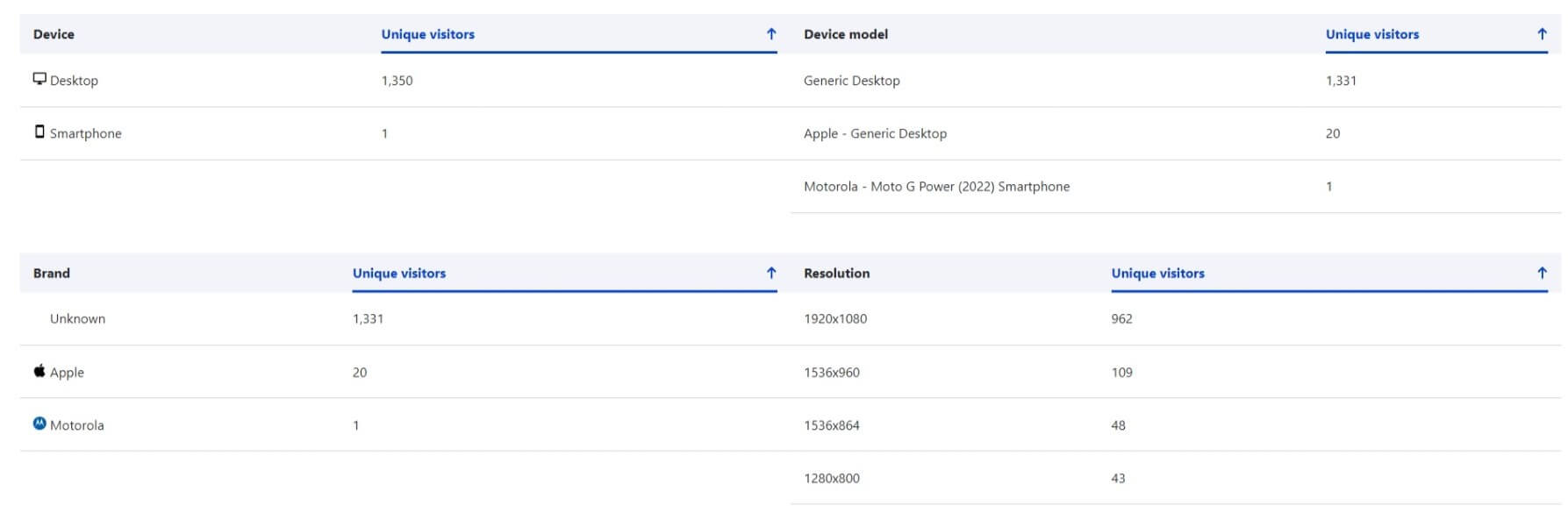Click Unknown brand visitors value 1,331

[368, 318]
